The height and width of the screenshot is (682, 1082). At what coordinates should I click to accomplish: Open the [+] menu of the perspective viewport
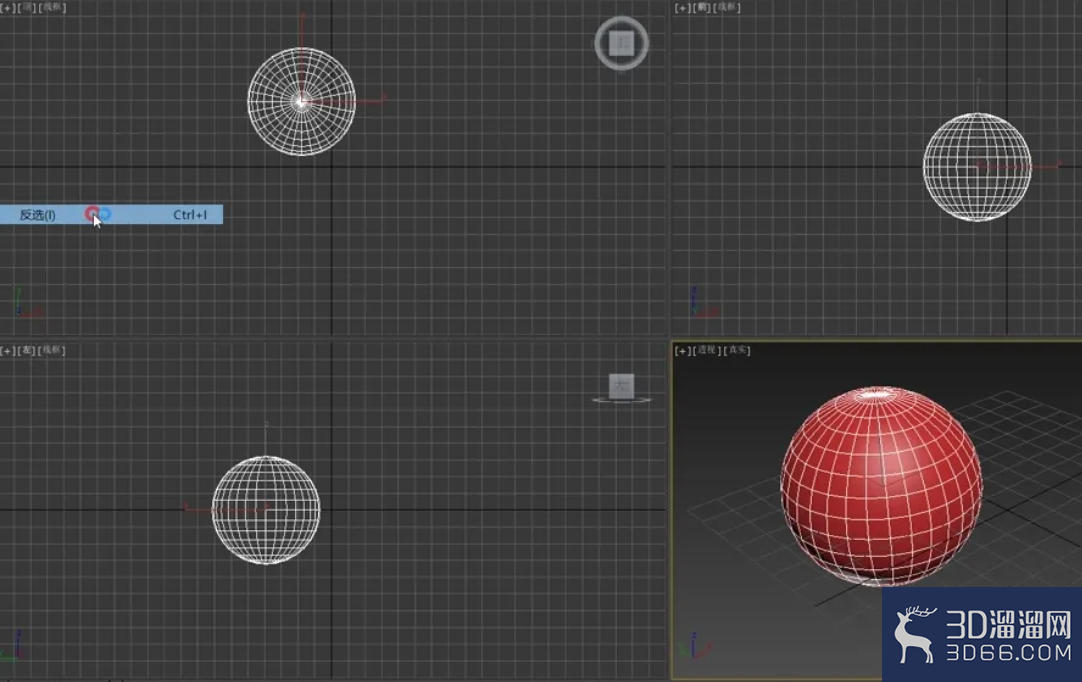point(682,350)
